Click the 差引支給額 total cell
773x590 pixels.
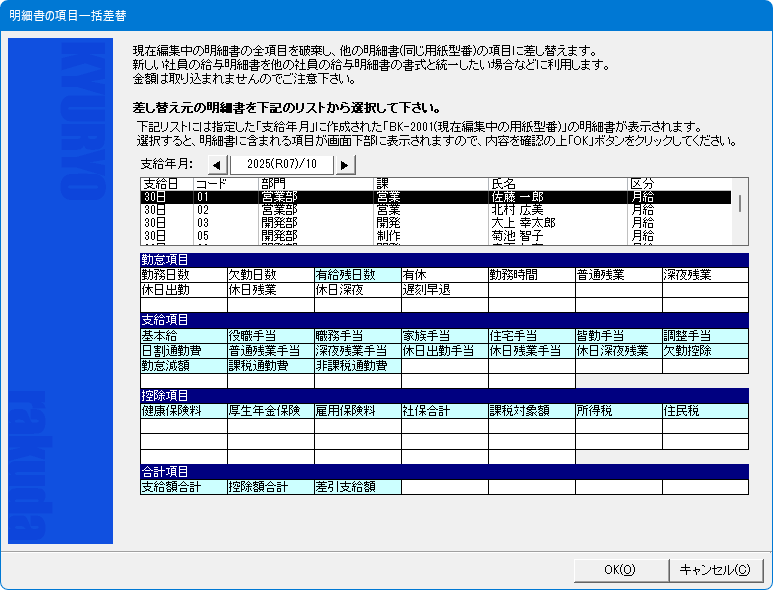pos(357,487)
